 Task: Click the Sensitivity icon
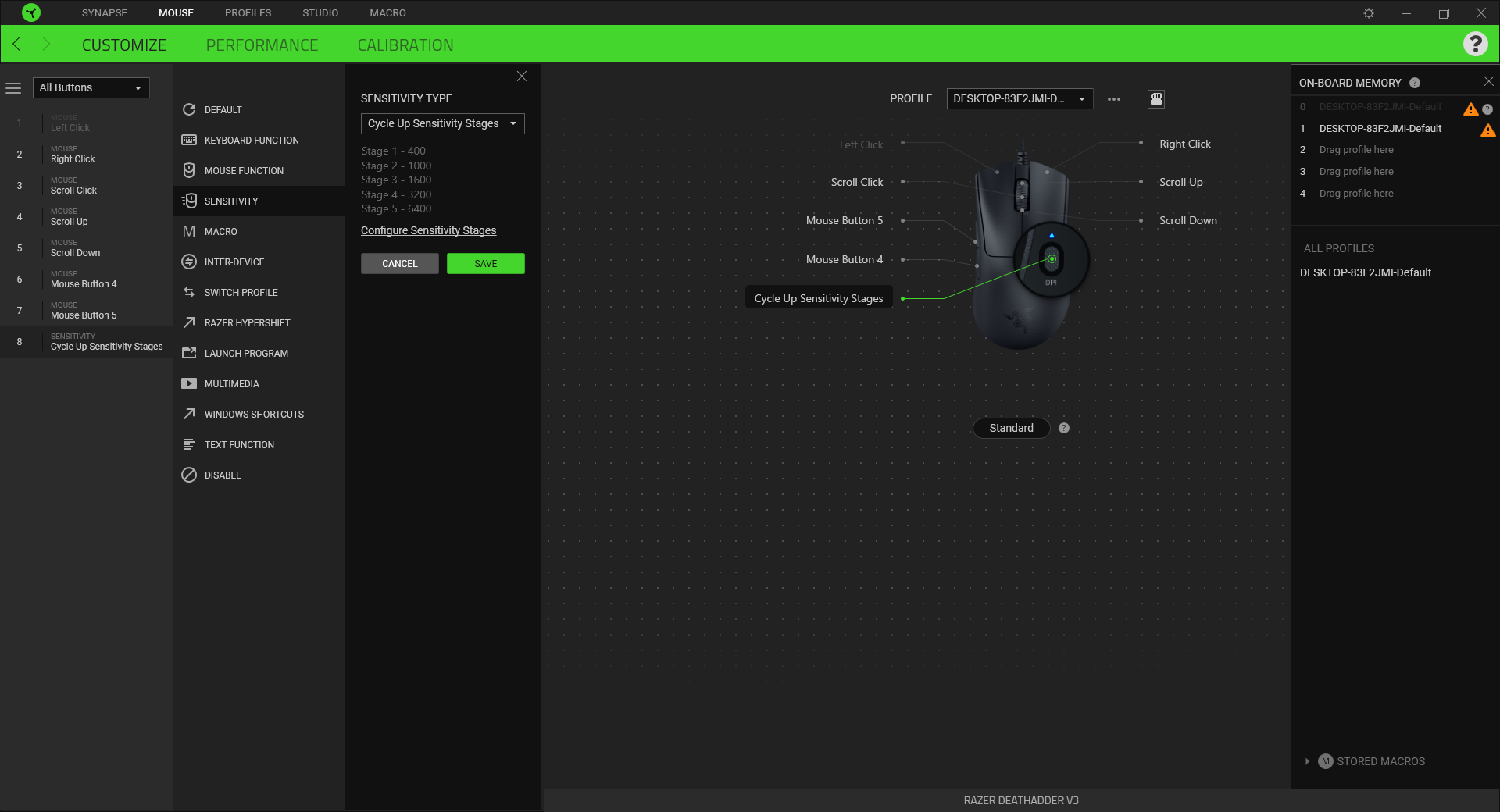[189, 201]
